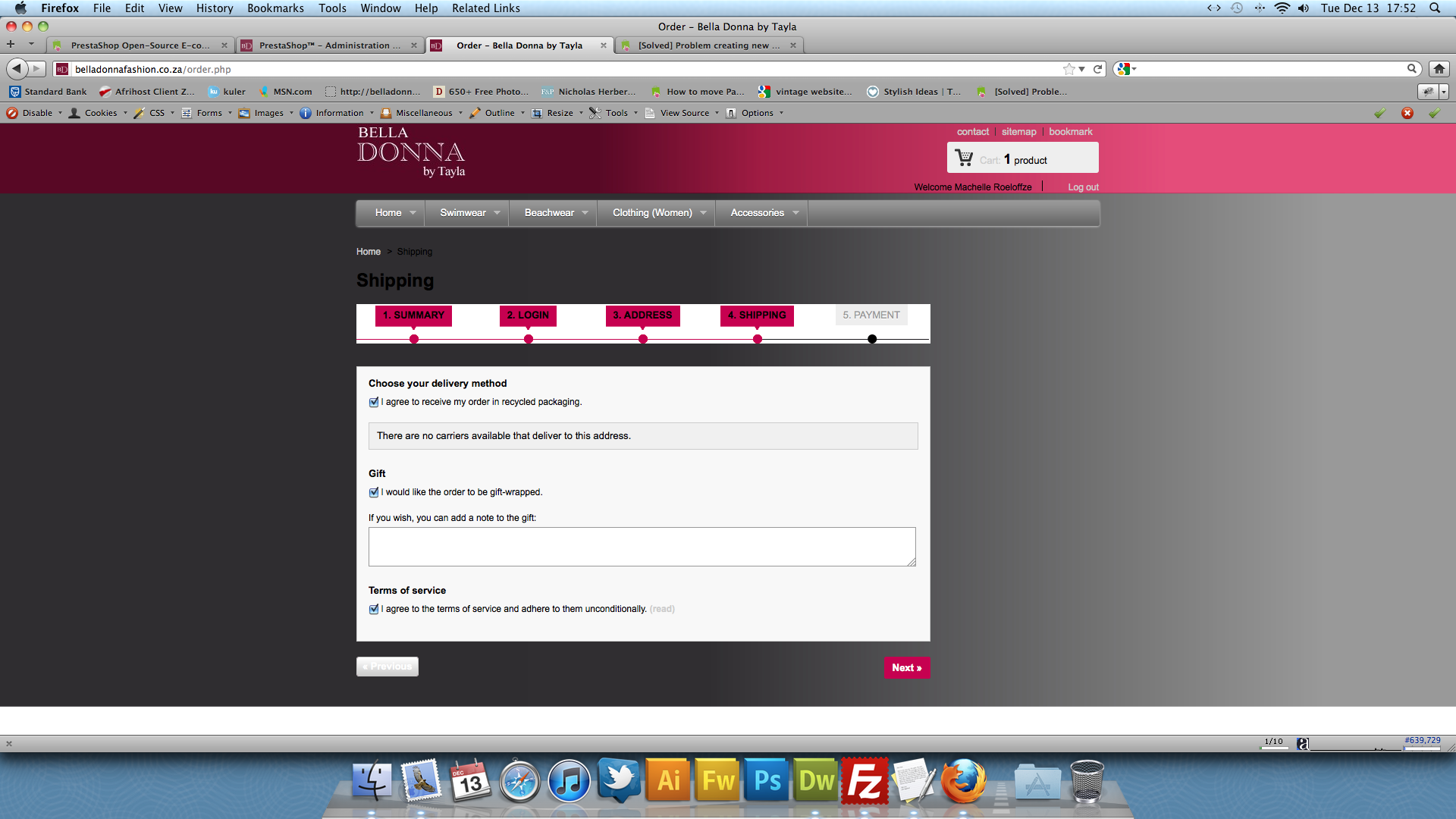Screen dimensions: 1456x819
Task: Click the Log out link
Action: tap(1083, 187)
